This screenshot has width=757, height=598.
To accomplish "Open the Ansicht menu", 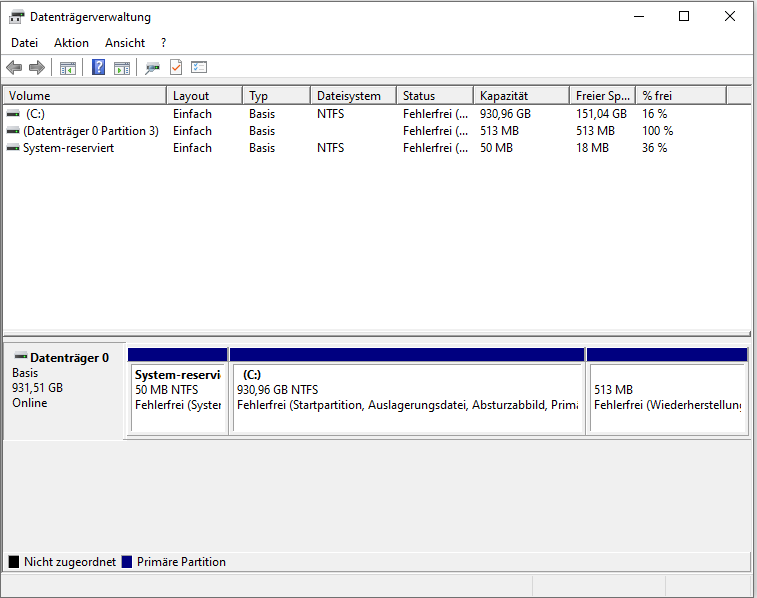I will [125, 43].
